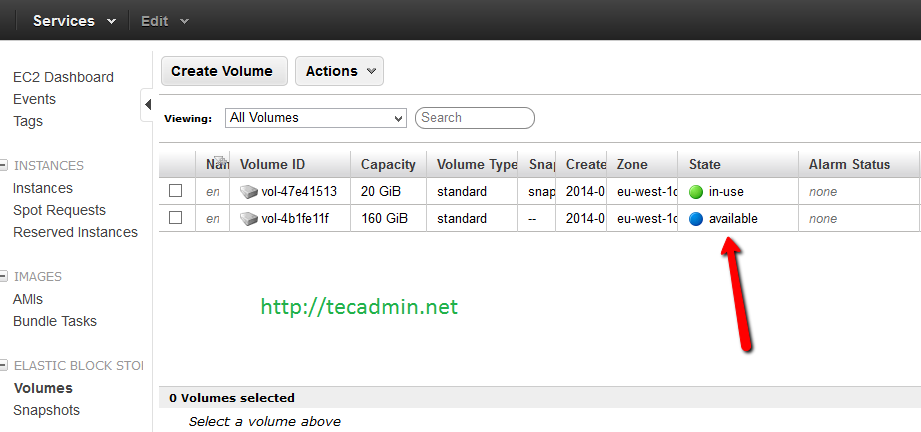The width and height of the screenshot is (921, 432).
Task: Click the disk icon beside vol-47e41513
Action: [x=249, y=192]
